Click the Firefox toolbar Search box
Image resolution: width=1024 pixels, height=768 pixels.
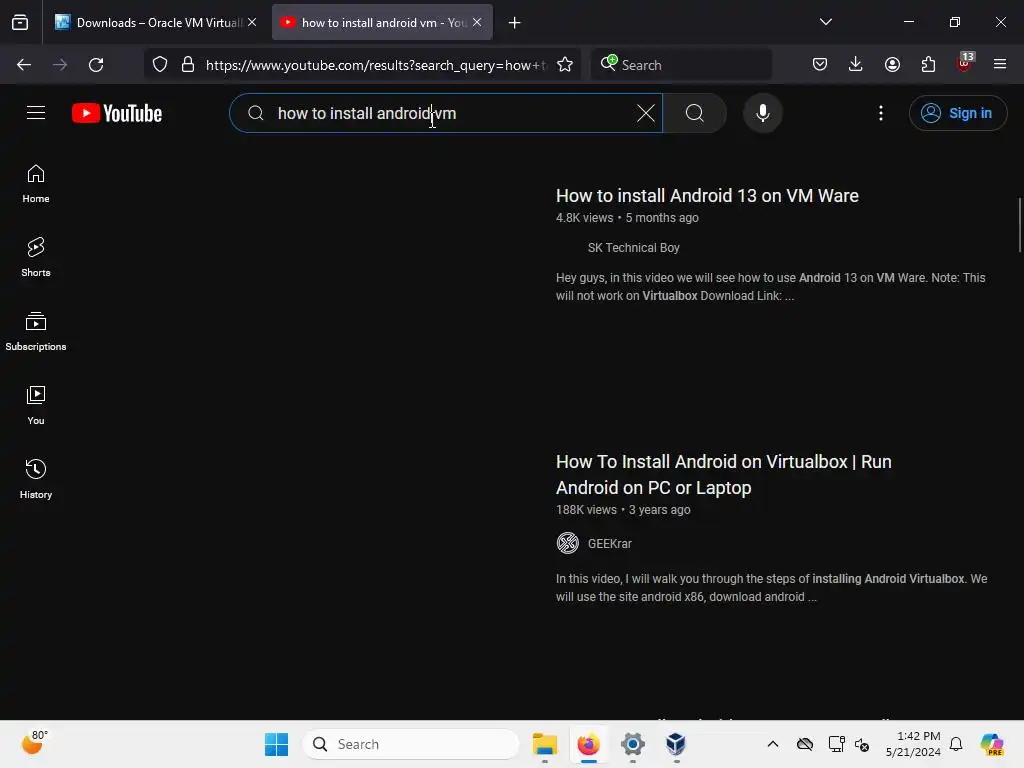(681, 65)
